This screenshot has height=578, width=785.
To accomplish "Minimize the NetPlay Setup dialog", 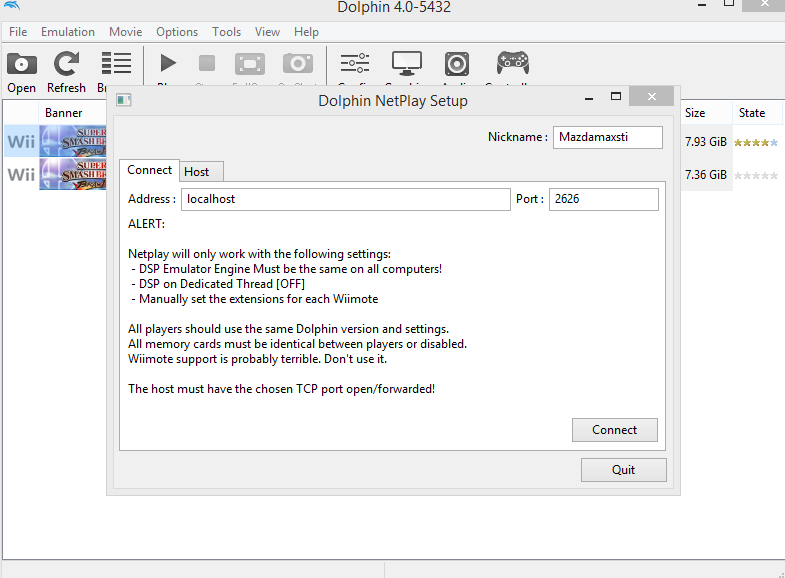I will click(x=589, y=97).
